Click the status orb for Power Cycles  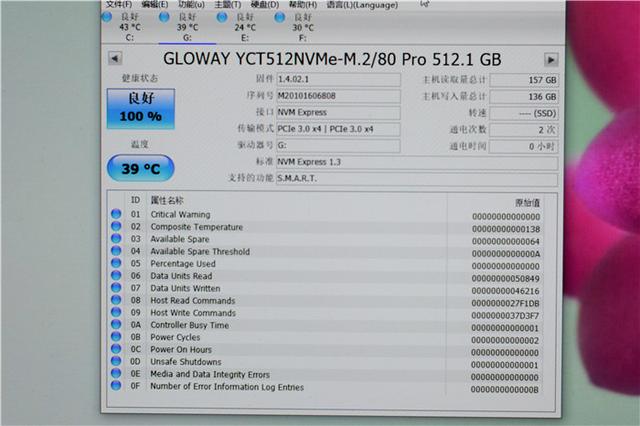pos(116,336)
